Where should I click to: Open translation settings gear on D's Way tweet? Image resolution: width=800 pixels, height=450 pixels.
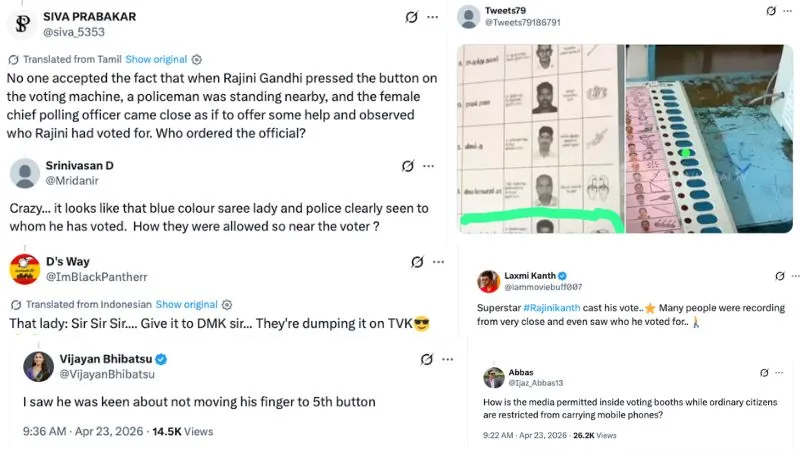(x=227, y=305)
